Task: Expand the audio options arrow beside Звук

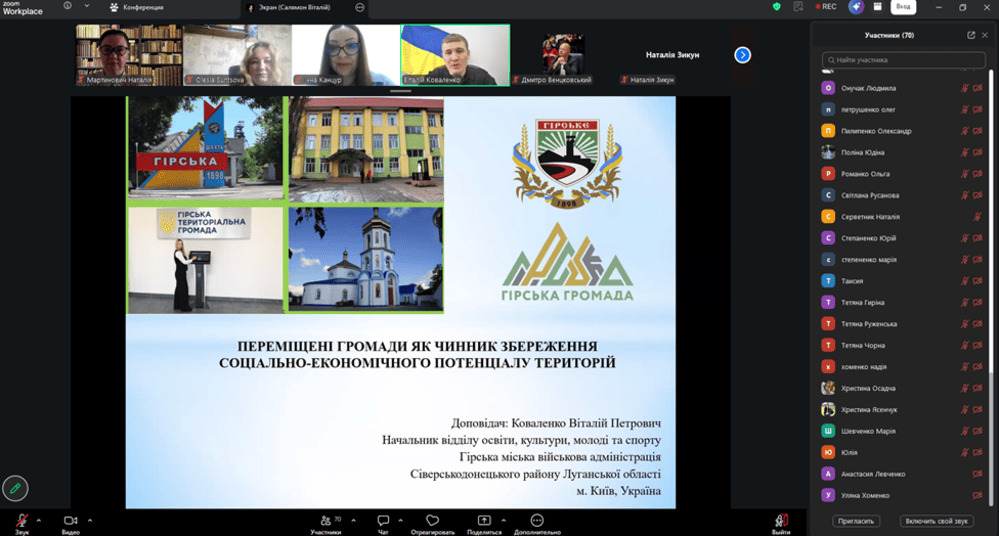Action: tap(39, 519)
